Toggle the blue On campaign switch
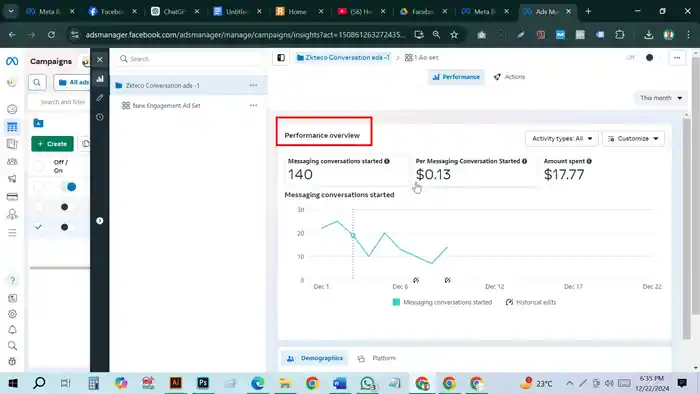Viewport: 700px width, 394px height. click(x=68, y=187)
